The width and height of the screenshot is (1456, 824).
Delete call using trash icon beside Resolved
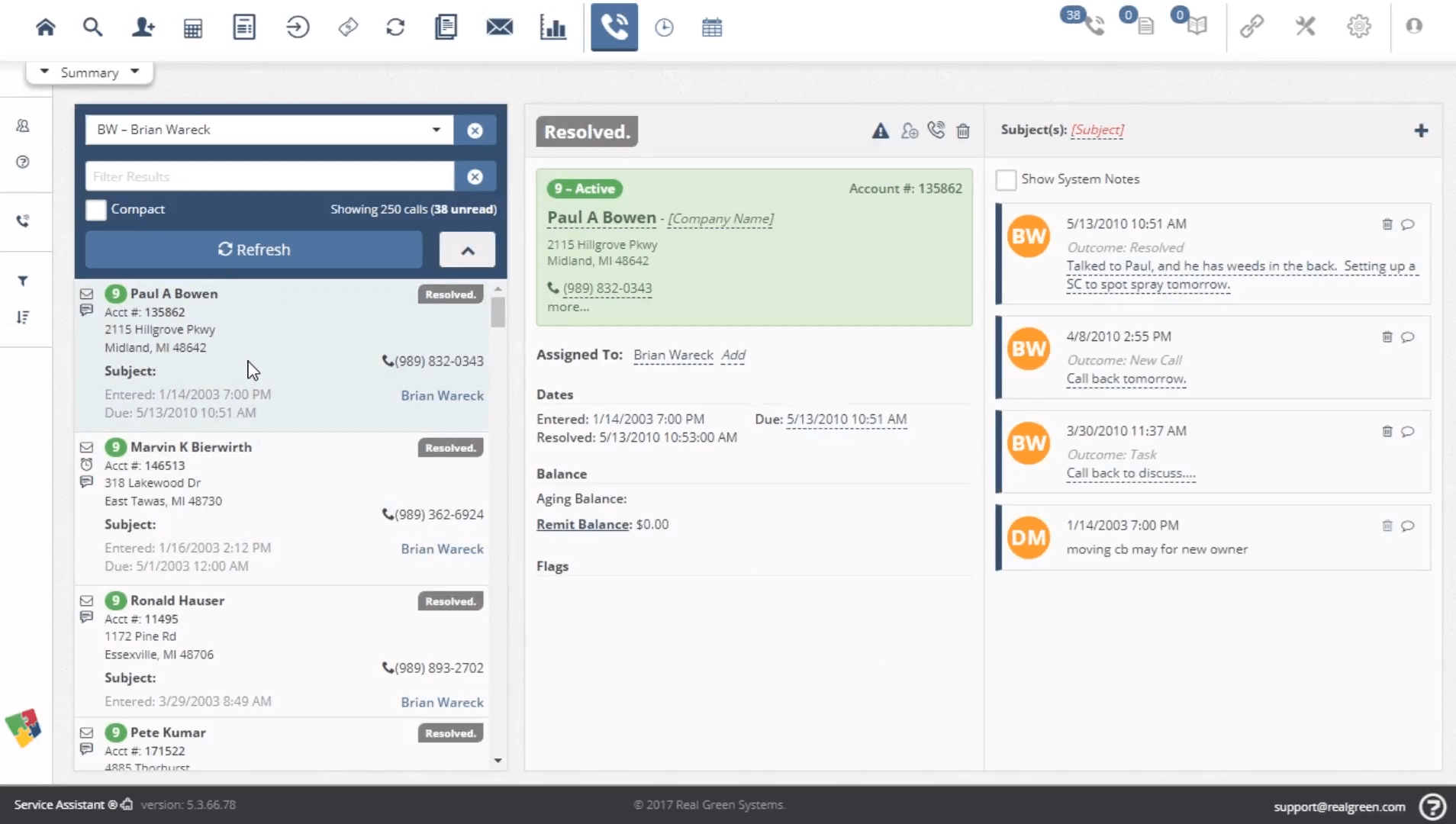coord(963,131)
